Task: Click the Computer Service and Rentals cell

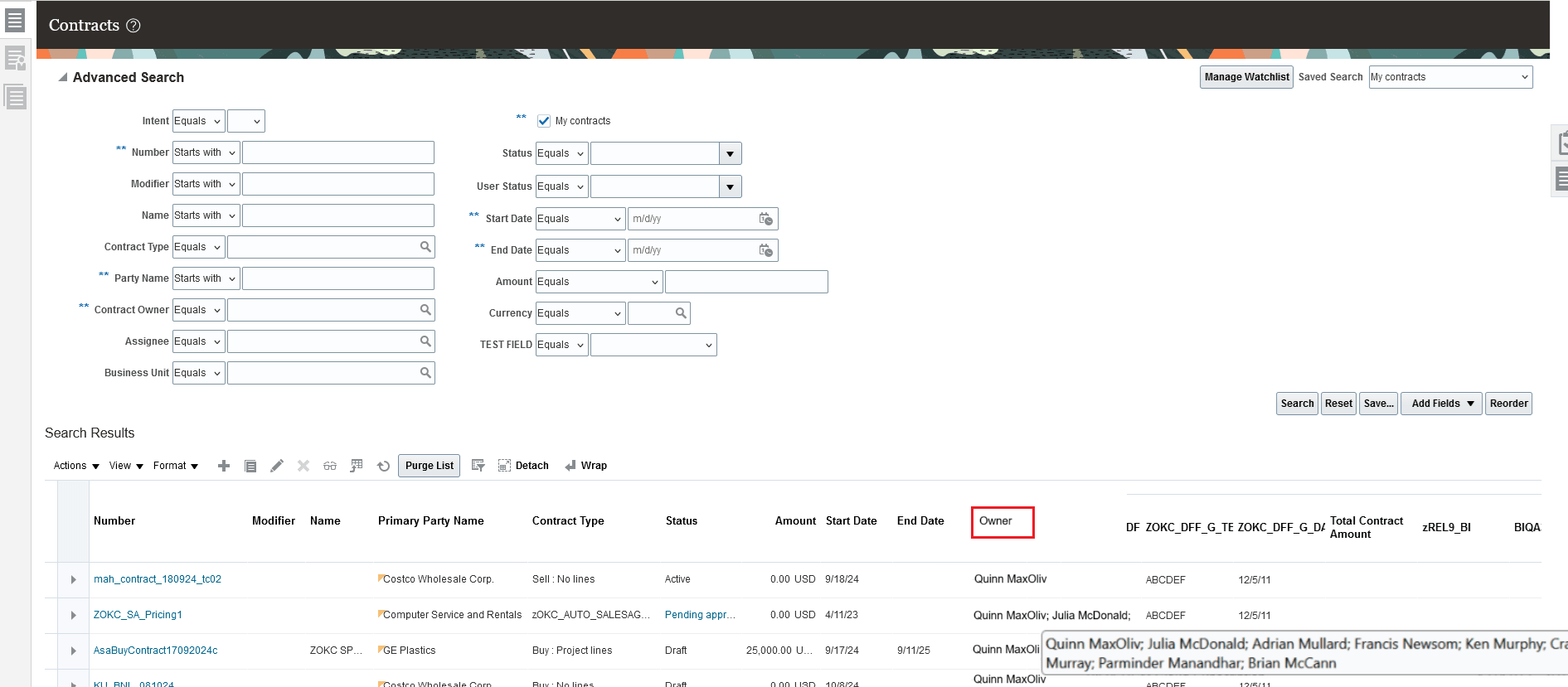Action: [453, 615]
